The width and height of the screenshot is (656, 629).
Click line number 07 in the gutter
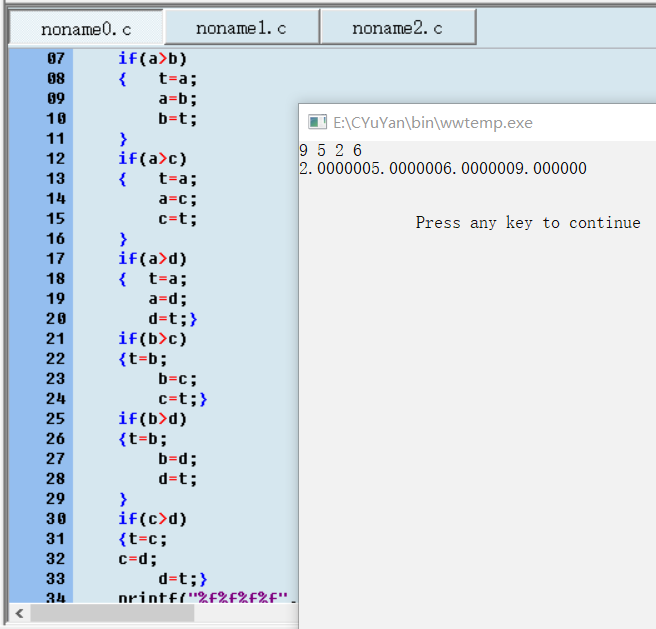pos(56,59)
